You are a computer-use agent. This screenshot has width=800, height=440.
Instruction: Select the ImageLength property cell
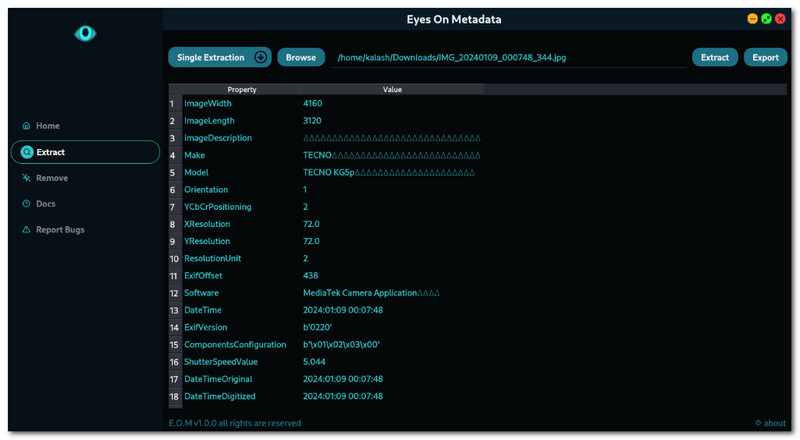pyautogui.click(x=241, y=121)
